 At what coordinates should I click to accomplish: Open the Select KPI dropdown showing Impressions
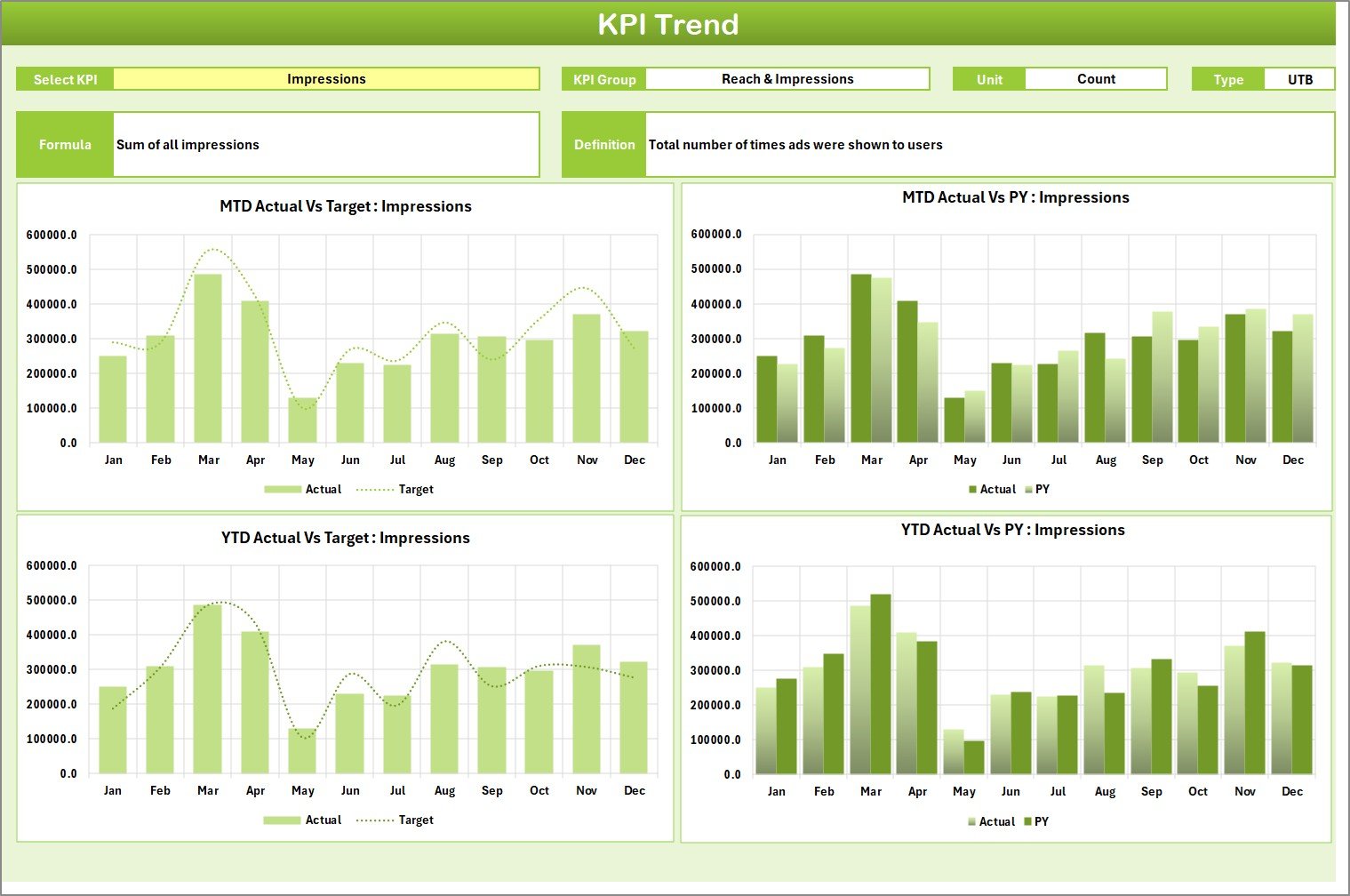click(326, 78)
